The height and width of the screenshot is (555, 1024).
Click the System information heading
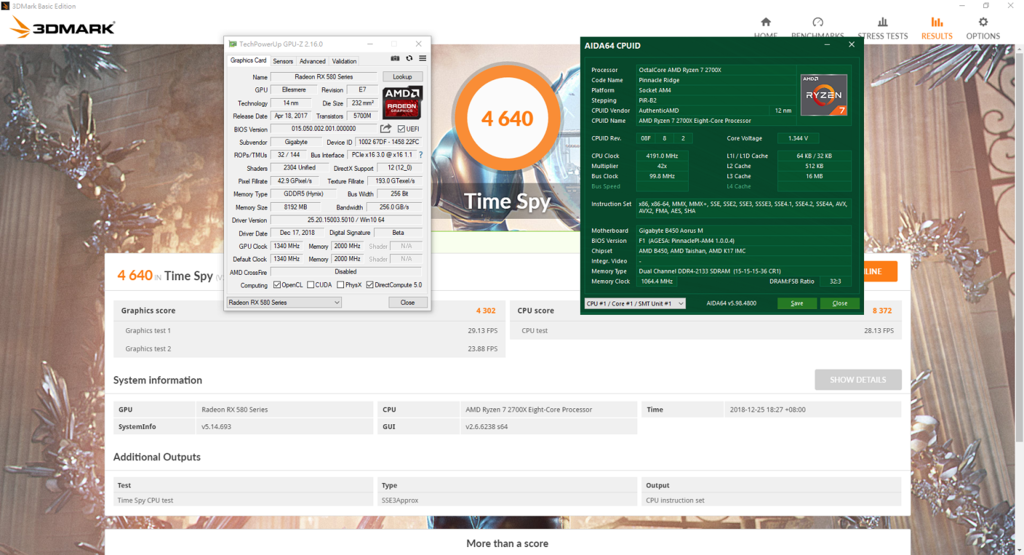point(157,380)
